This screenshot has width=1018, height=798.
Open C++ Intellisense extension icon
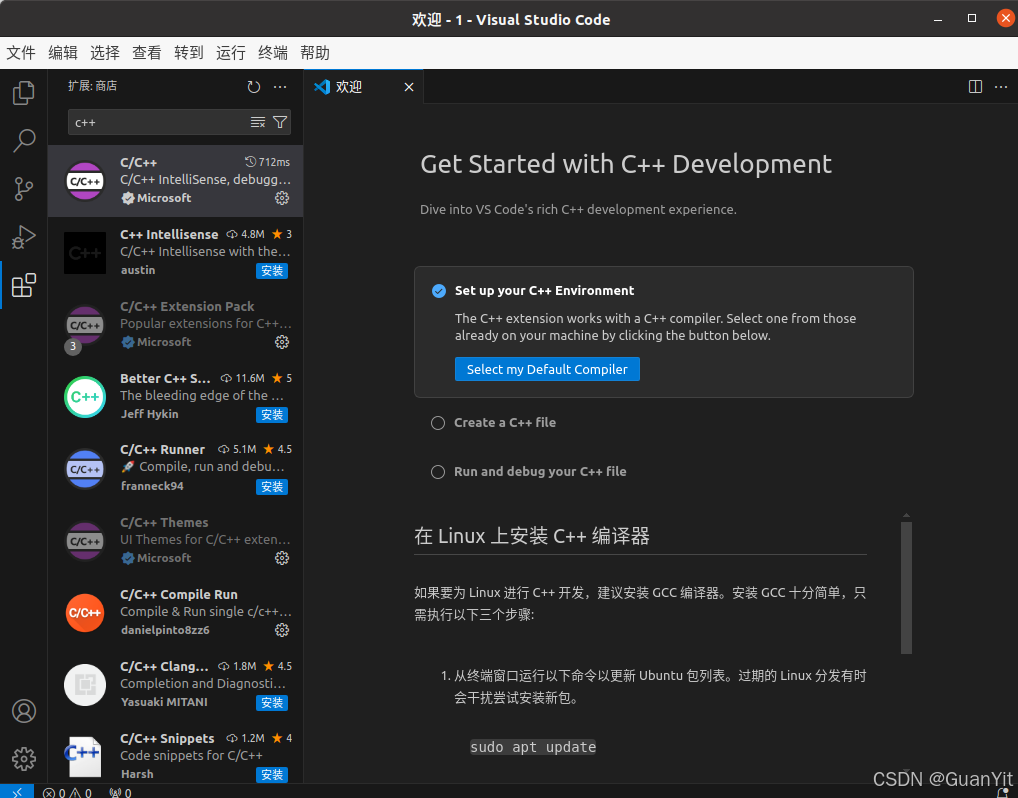[x=85, y=253]
